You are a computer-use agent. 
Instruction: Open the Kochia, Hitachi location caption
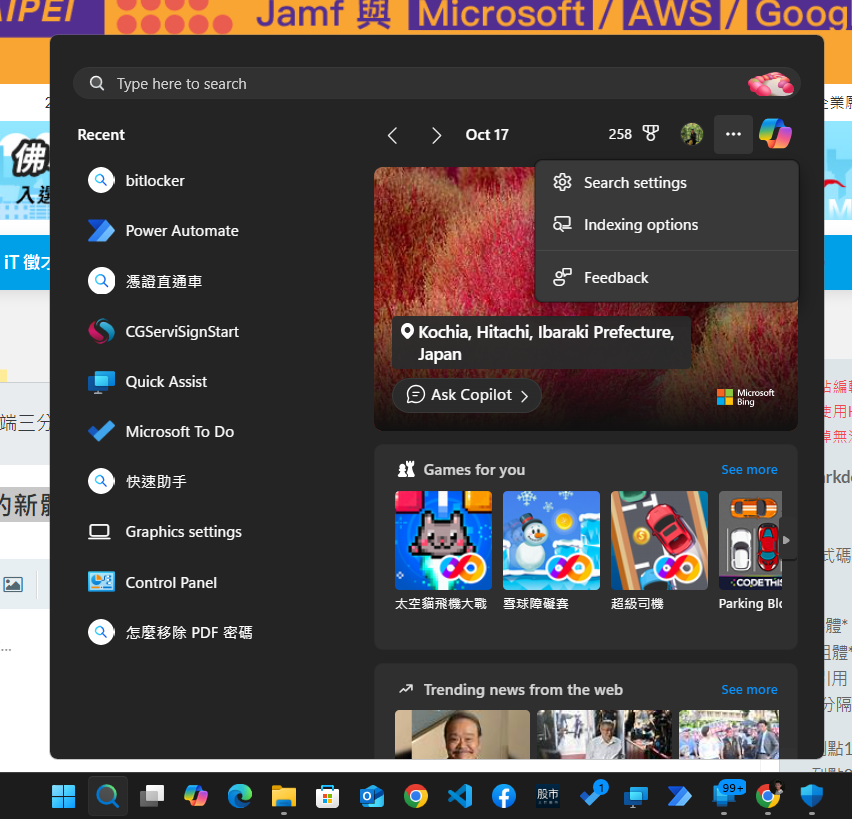[541, 343]
